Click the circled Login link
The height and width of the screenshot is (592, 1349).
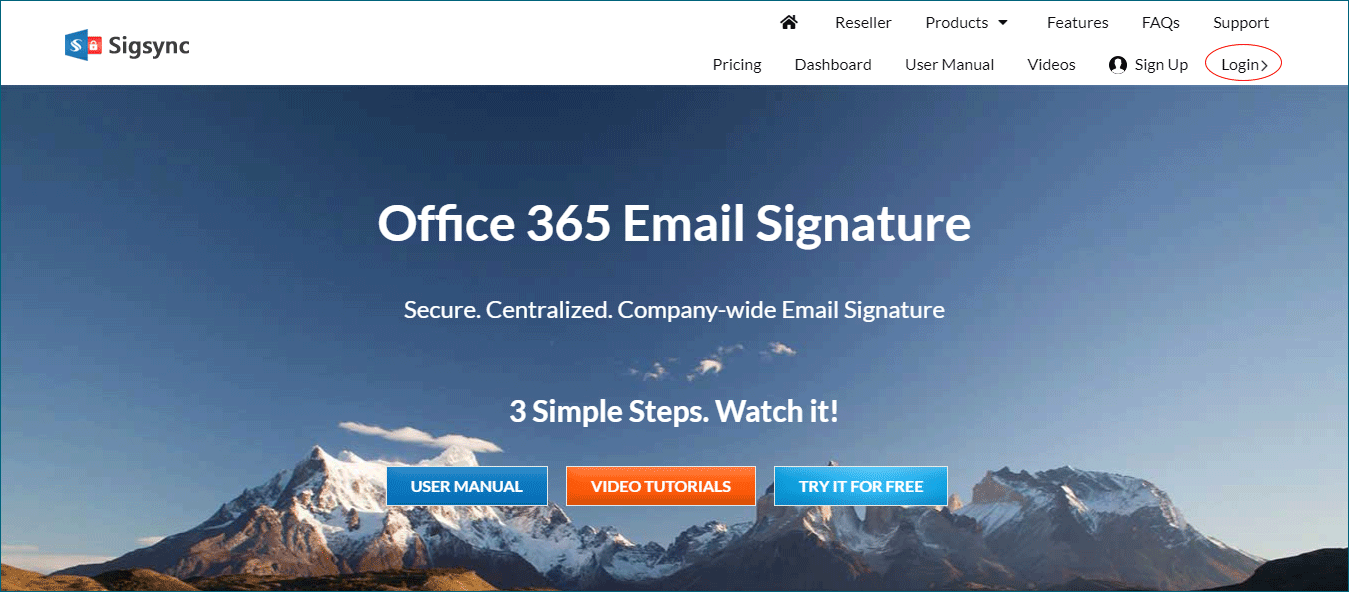pos(1244,64)
